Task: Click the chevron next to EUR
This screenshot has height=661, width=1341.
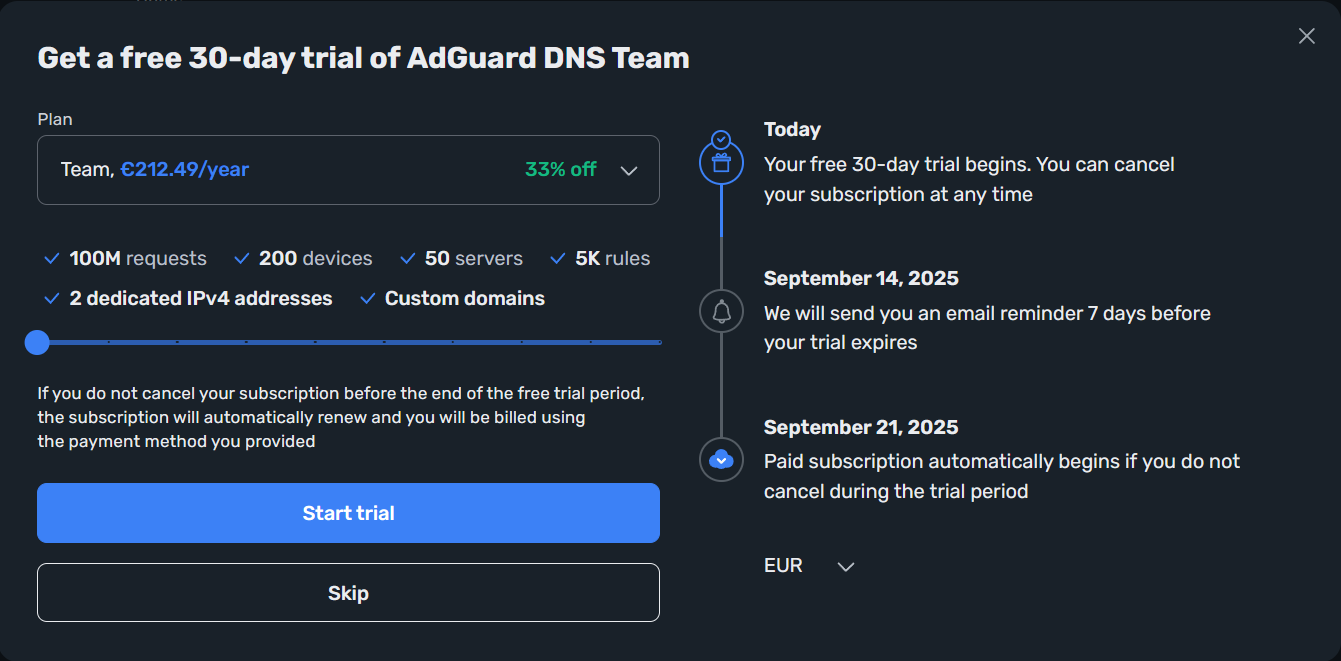Action: coord(846,567)
